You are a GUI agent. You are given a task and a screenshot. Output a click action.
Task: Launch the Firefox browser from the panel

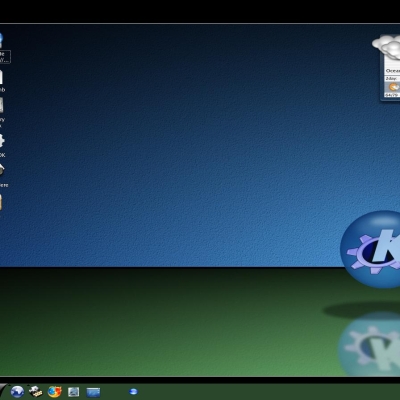pyautogui.click(x=55, y=391)
